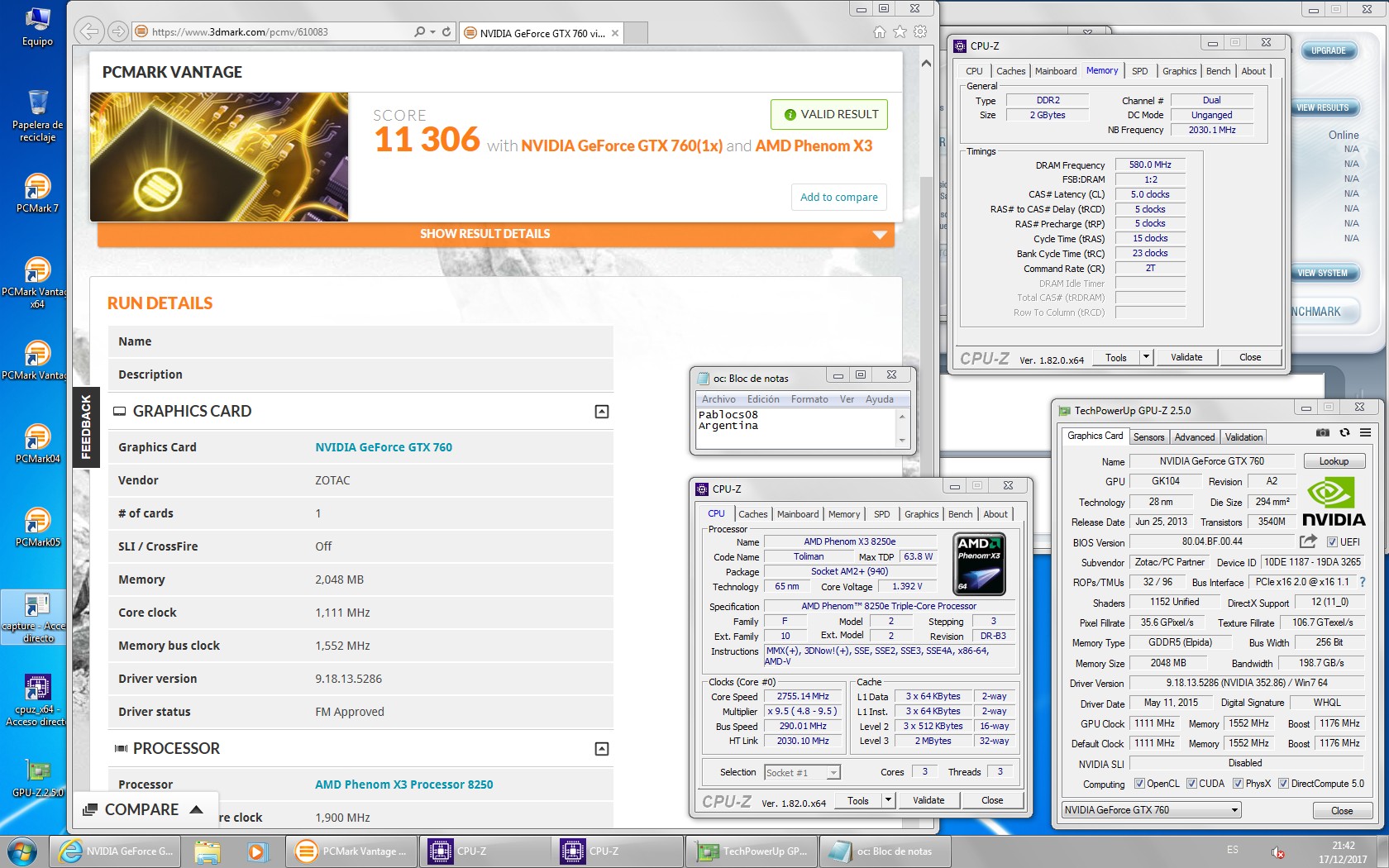Launch PCMark04 desktop shortcut
Viewport: 1389px width, 868px height.
37,443
